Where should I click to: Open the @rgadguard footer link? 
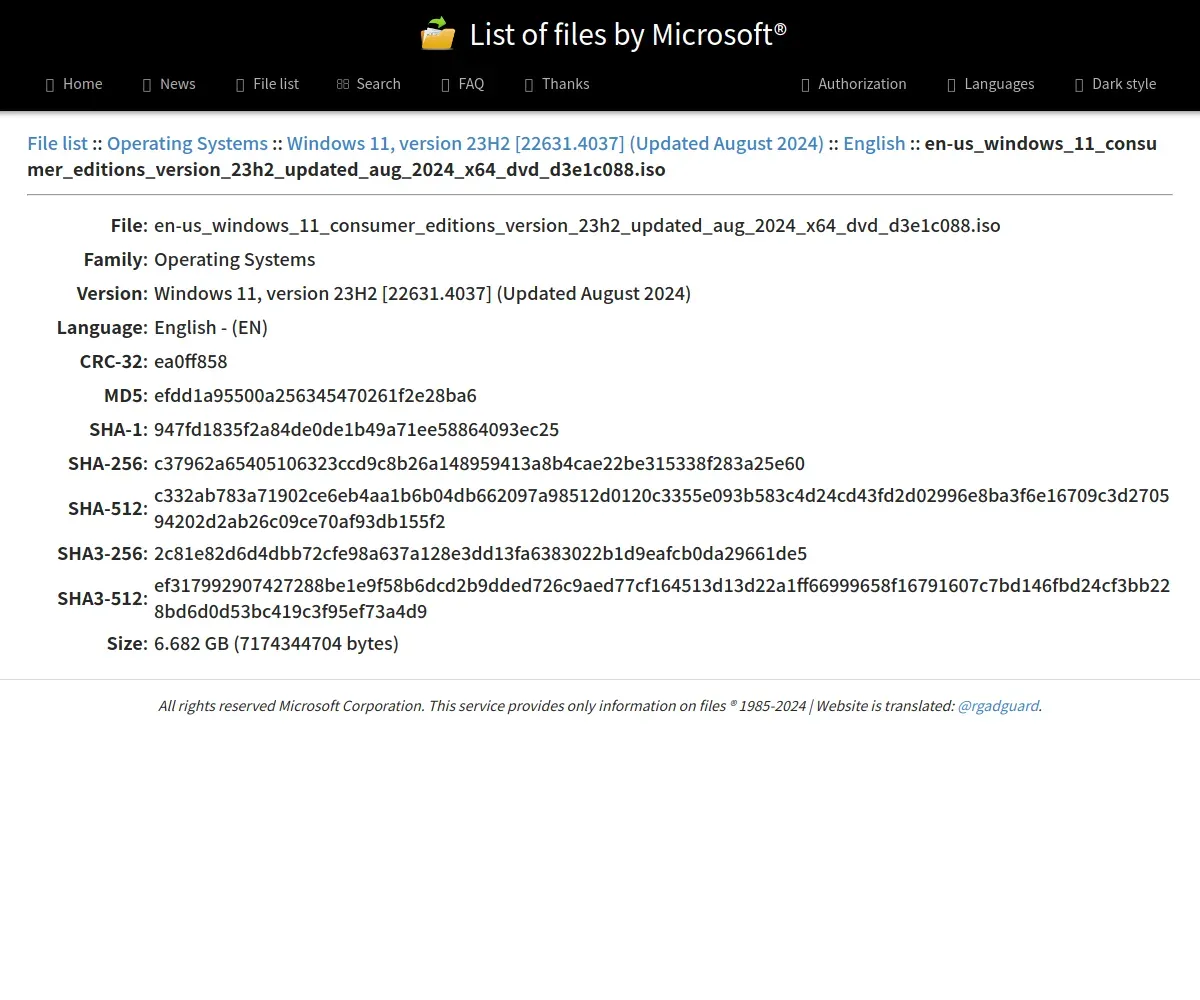pos(998,706)
